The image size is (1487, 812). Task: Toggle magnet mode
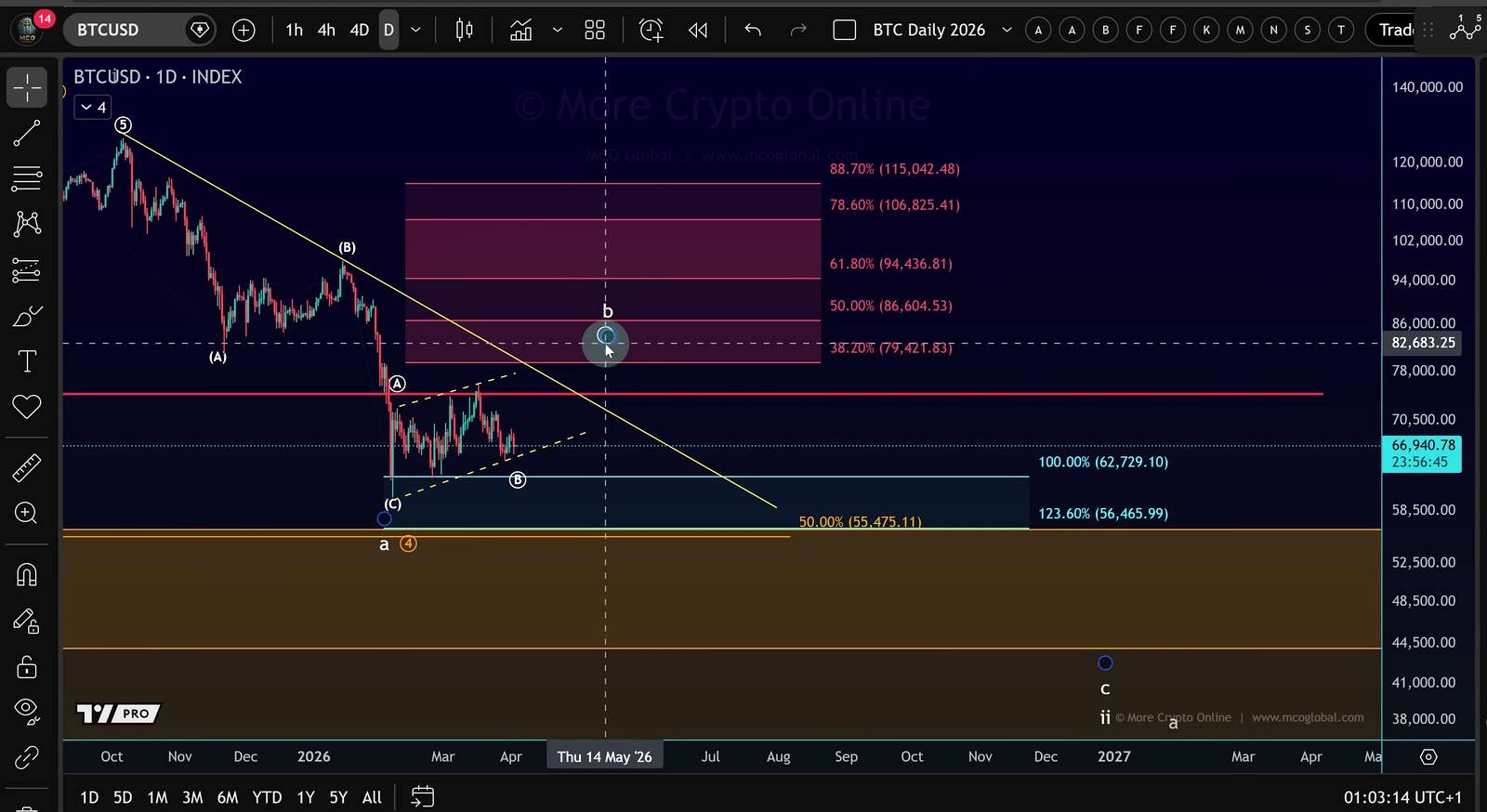tap(27, 575)
